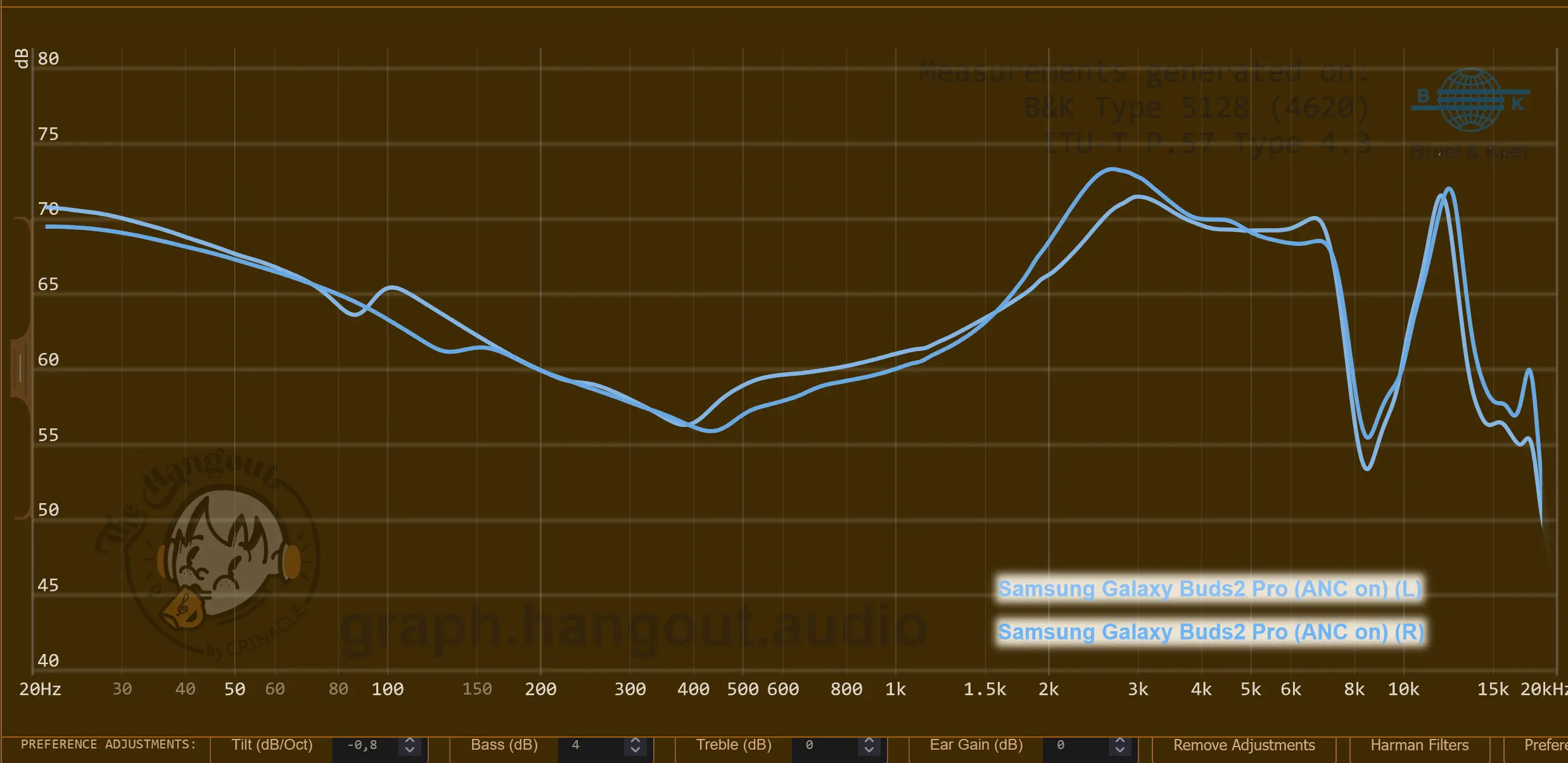Screen dimensions: 1568x763
Task: Increase Tilt using the up stepper arrow
Action: [x=410, y=741]
